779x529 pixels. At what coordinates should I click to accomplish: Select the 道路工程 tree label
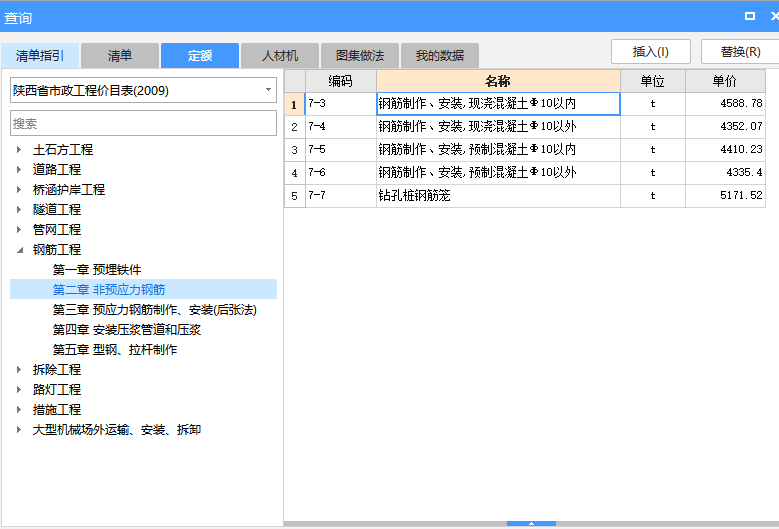[57, 169]
